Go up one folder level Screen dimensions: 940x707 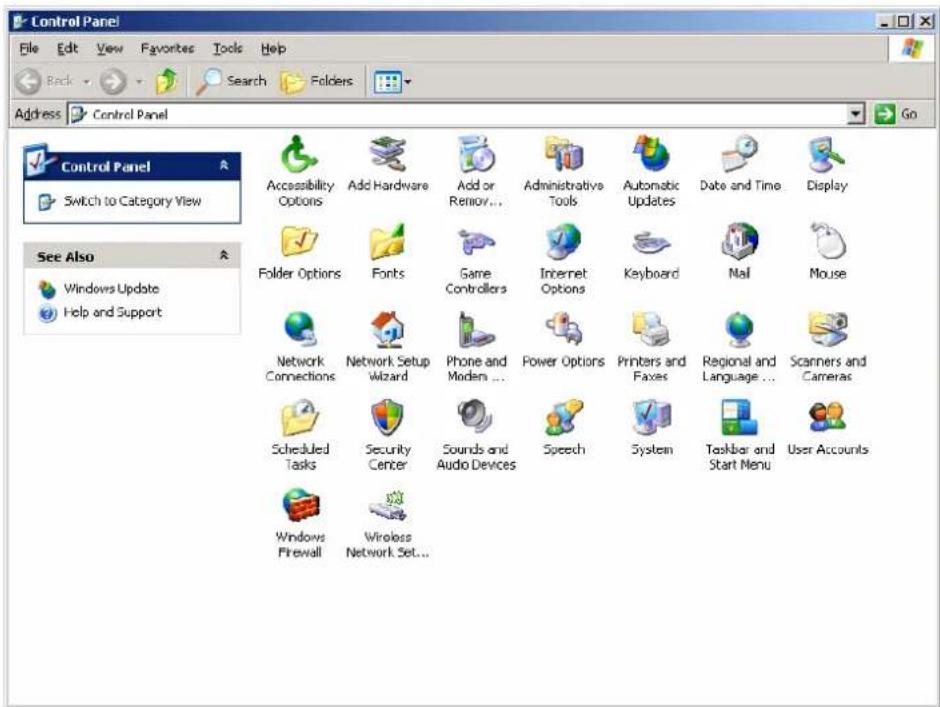tap(167, 81)
